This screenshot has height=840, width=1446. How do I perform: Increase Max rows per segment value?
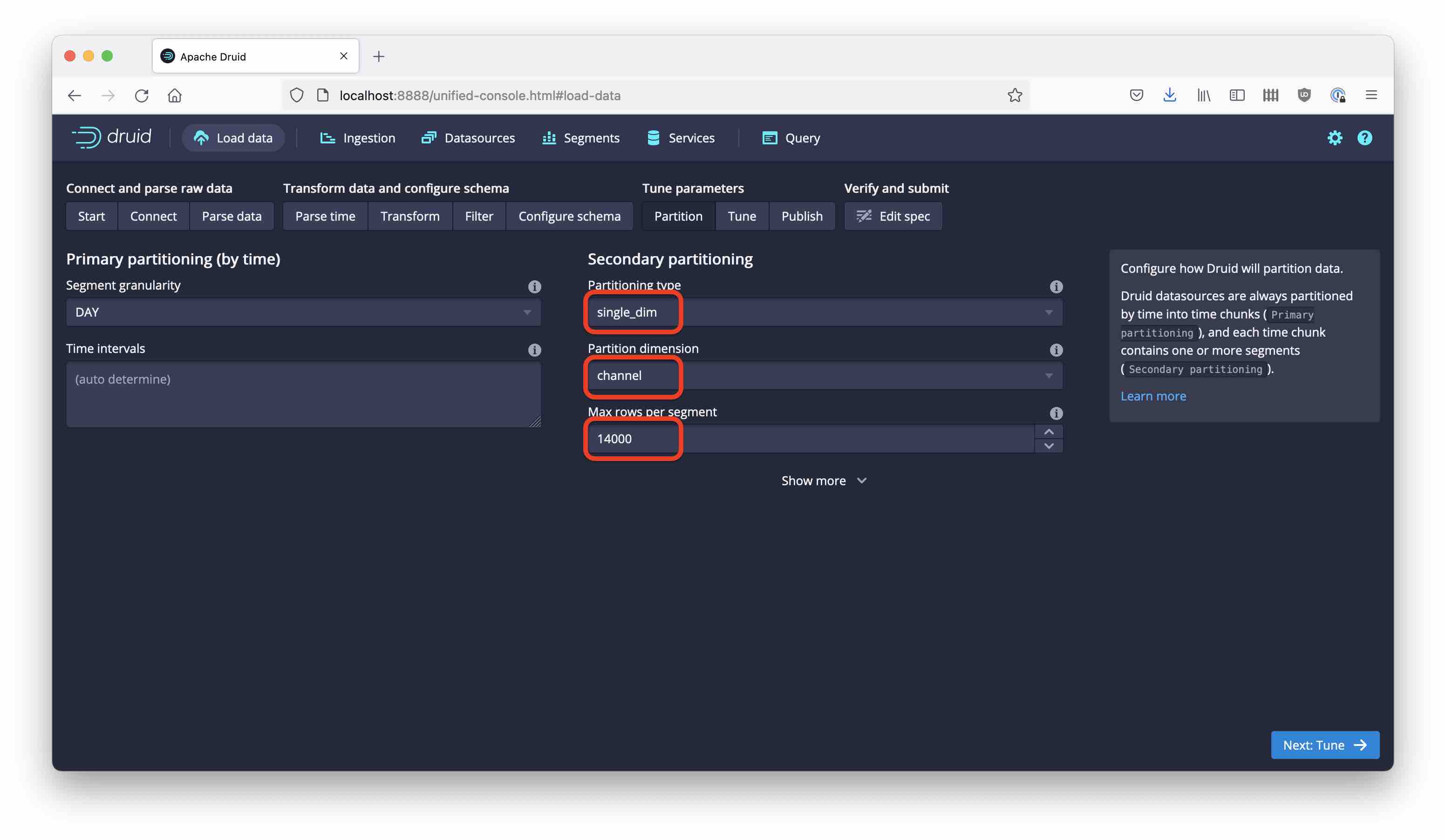pyautogui.click(x=1048, y=432)
